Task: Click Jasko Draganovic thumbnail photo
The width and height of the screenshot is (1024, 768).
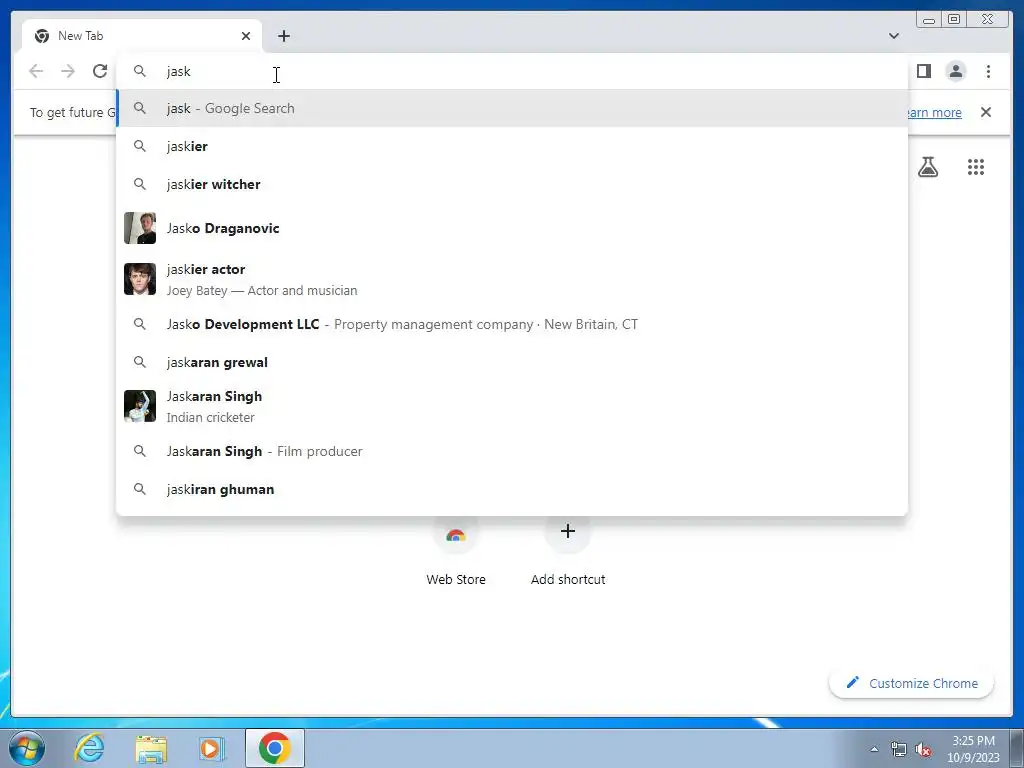Action: [x=140, y=228]
